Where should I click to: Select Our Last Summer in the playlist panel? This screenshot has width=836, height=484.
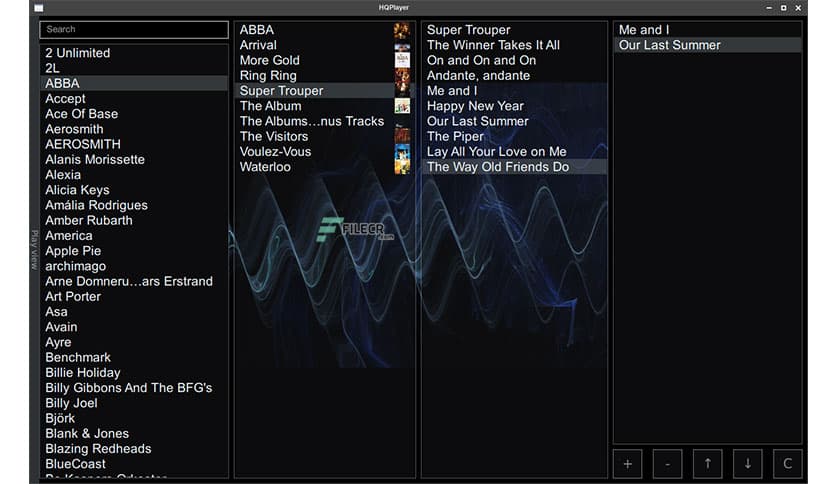[708, 45]
